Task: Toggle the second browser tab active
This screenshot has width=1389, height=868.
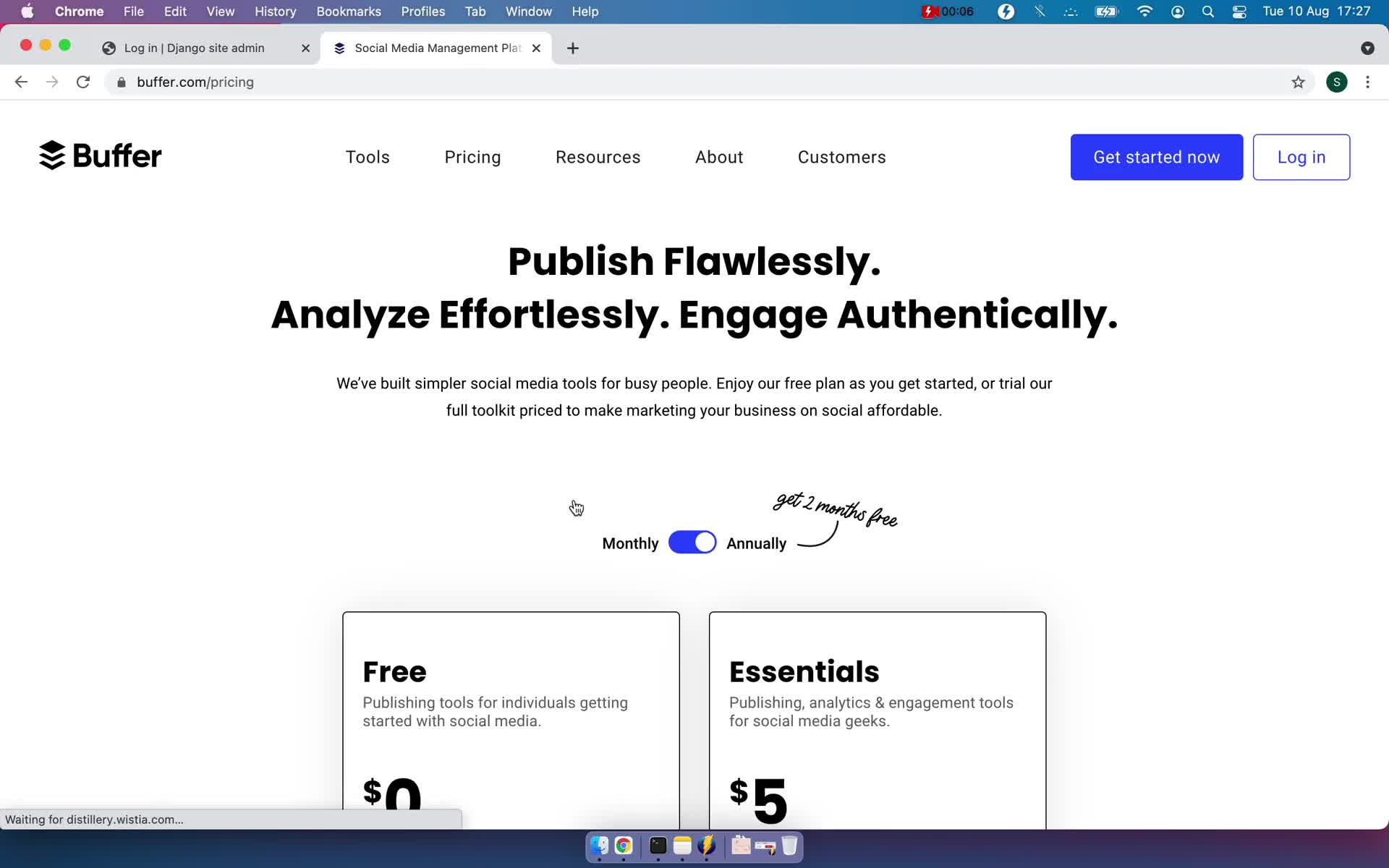Action: tap(437, 47)
